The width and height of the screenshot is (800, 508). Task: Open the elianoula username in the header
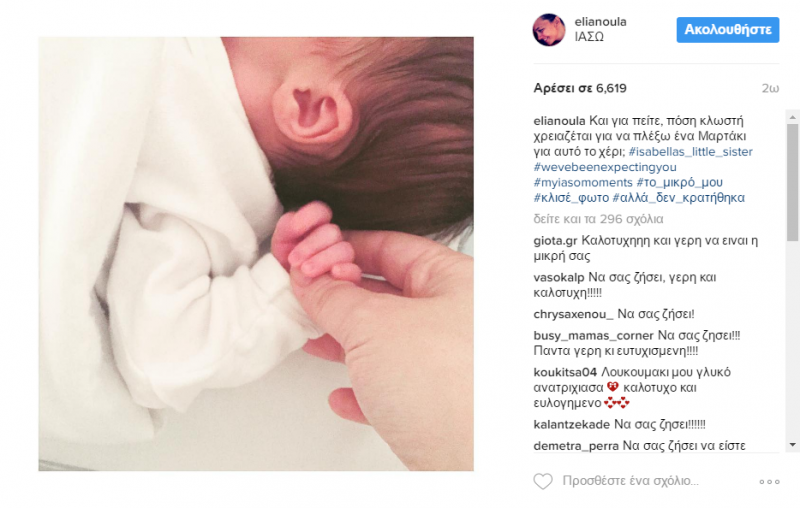coord(600,22)
